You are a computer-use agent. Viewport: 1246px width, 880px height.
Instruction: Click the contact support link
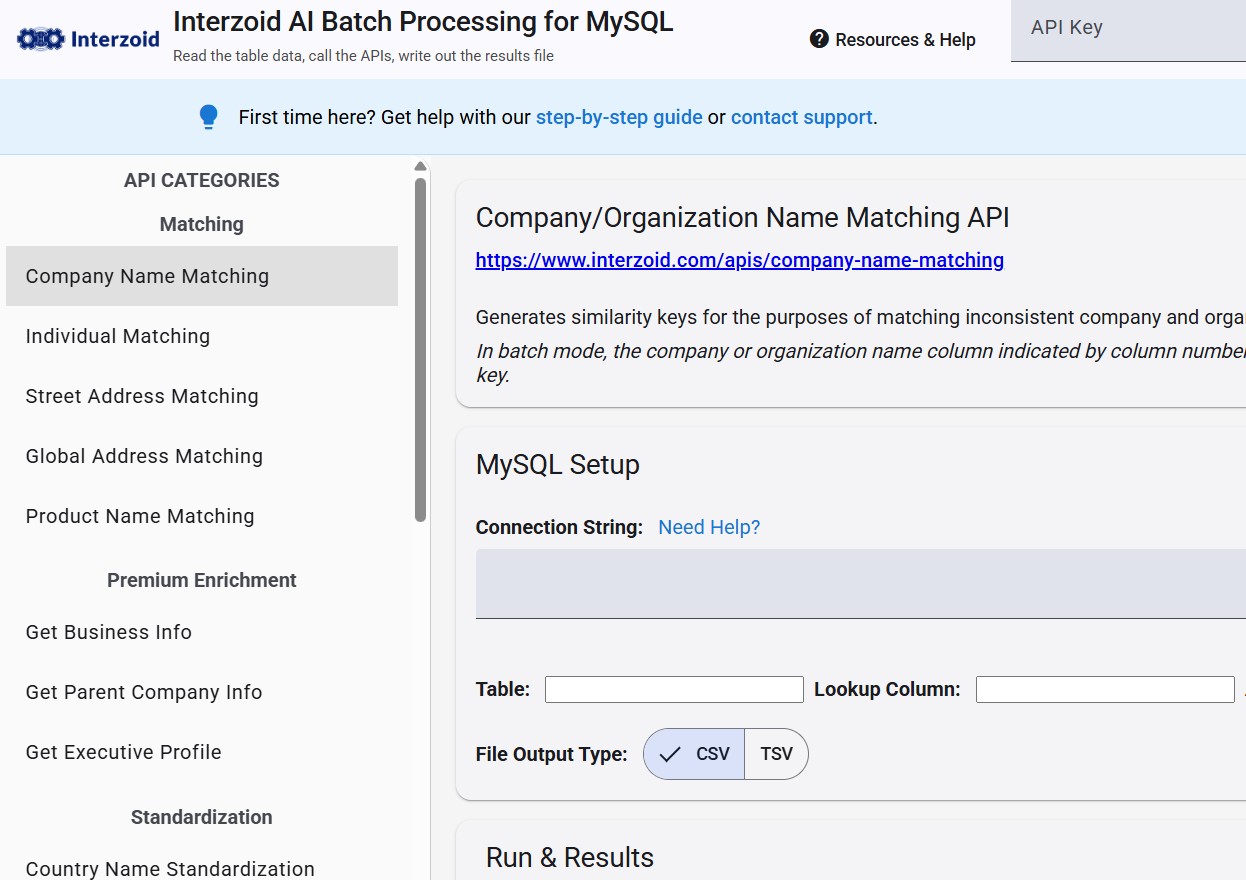pyautogui.click(x=802, y=117)
